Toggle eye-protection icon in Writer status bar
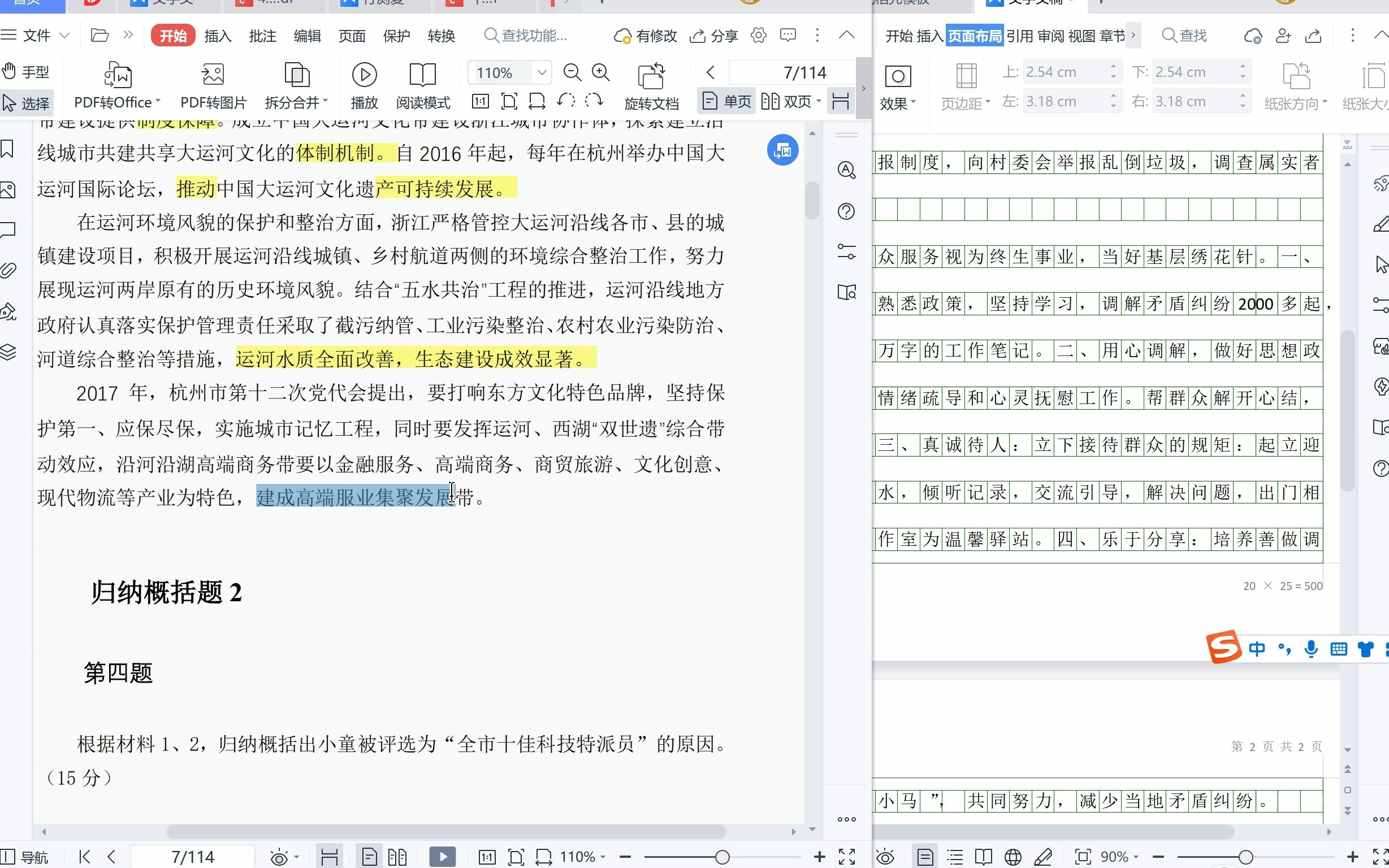The width and height of the screenshot is (1389, 868). [x=885, y=858]
